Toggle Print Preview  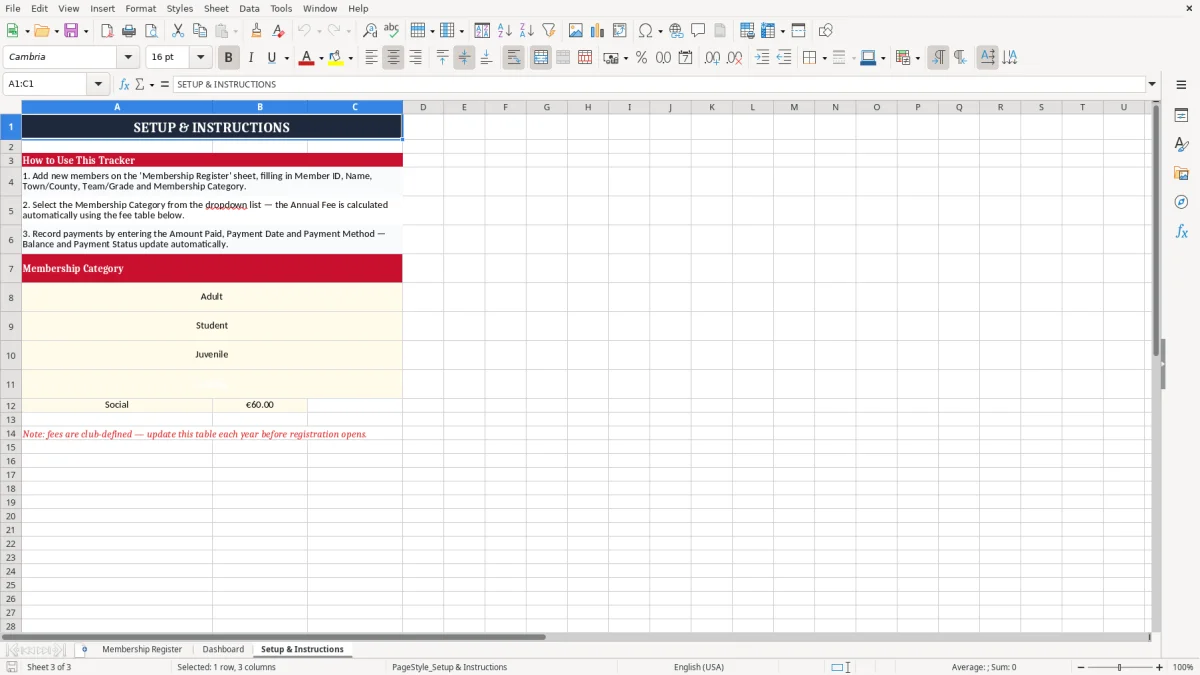151,31
